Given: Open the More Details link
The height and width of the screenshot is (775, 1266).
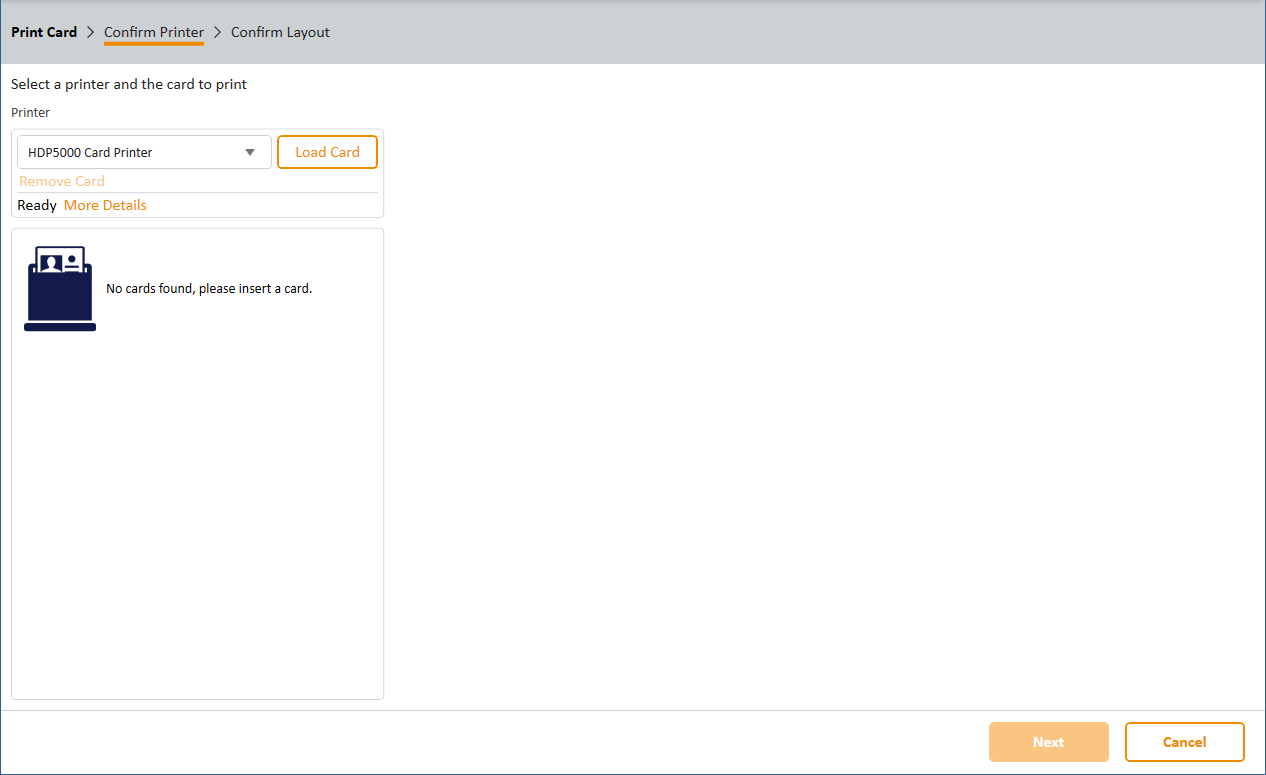Looking at the screenshot, I should click(105, 205).
